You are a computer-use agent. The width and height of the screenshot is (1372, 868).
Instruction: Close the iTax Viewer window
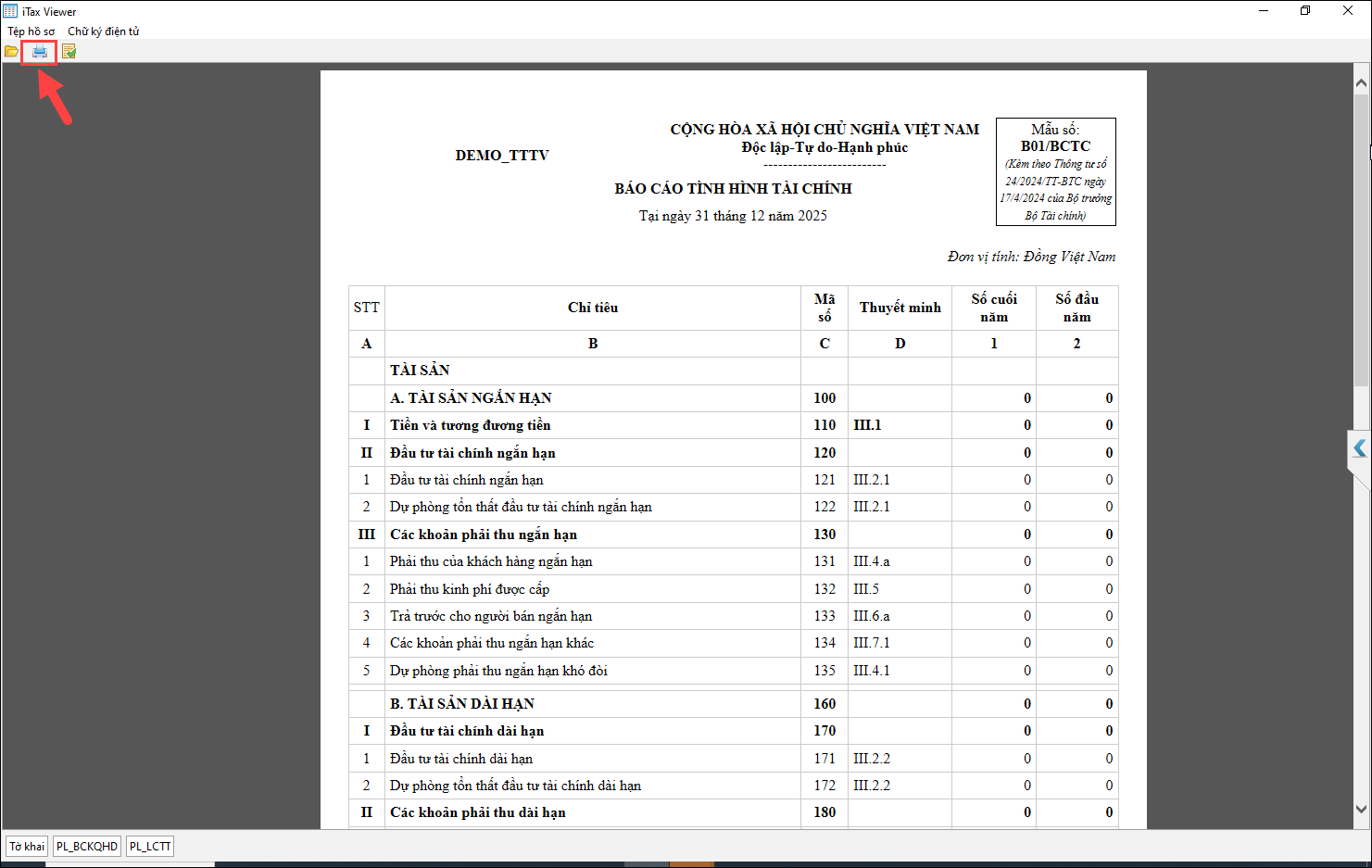pos(1348,11)
